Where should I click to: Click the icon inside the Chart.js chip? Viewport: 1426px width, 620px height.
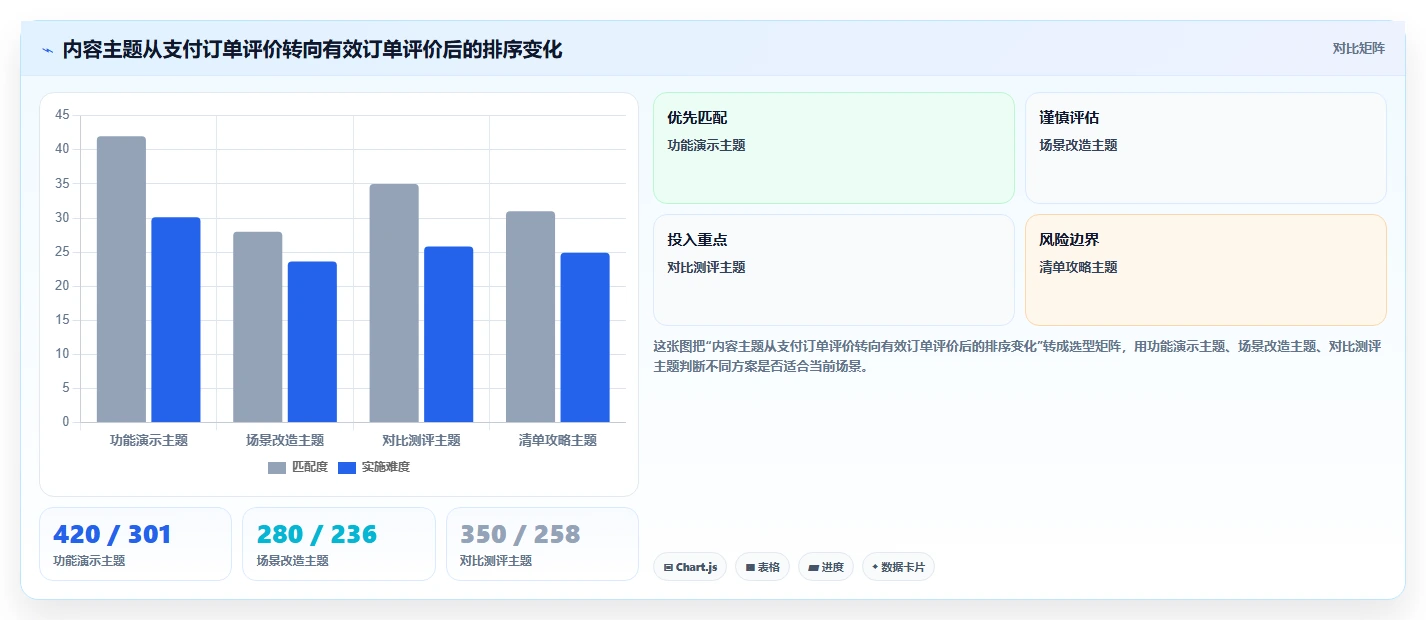668,568
